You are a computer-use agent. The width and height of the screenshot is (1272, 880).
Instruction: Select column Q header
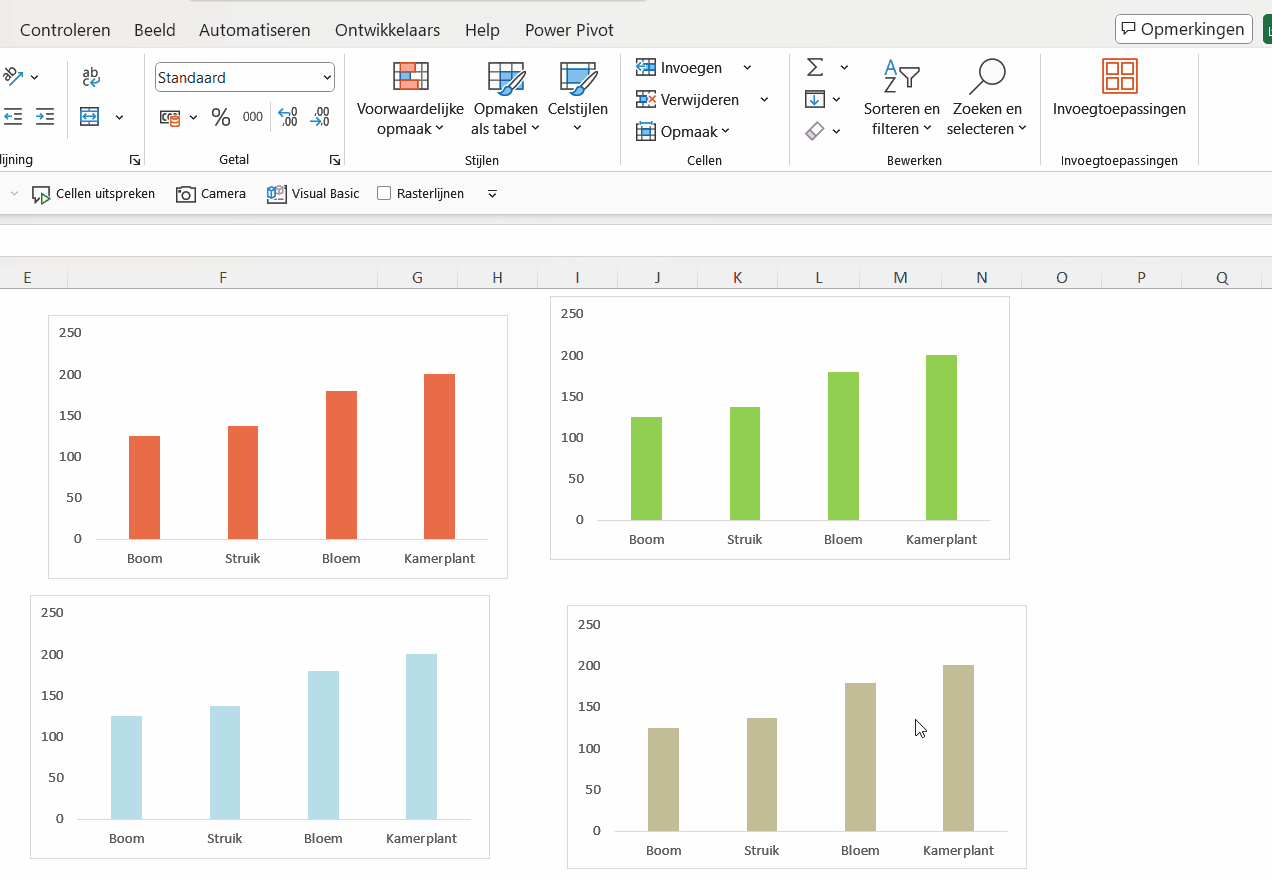(1222, 277)
